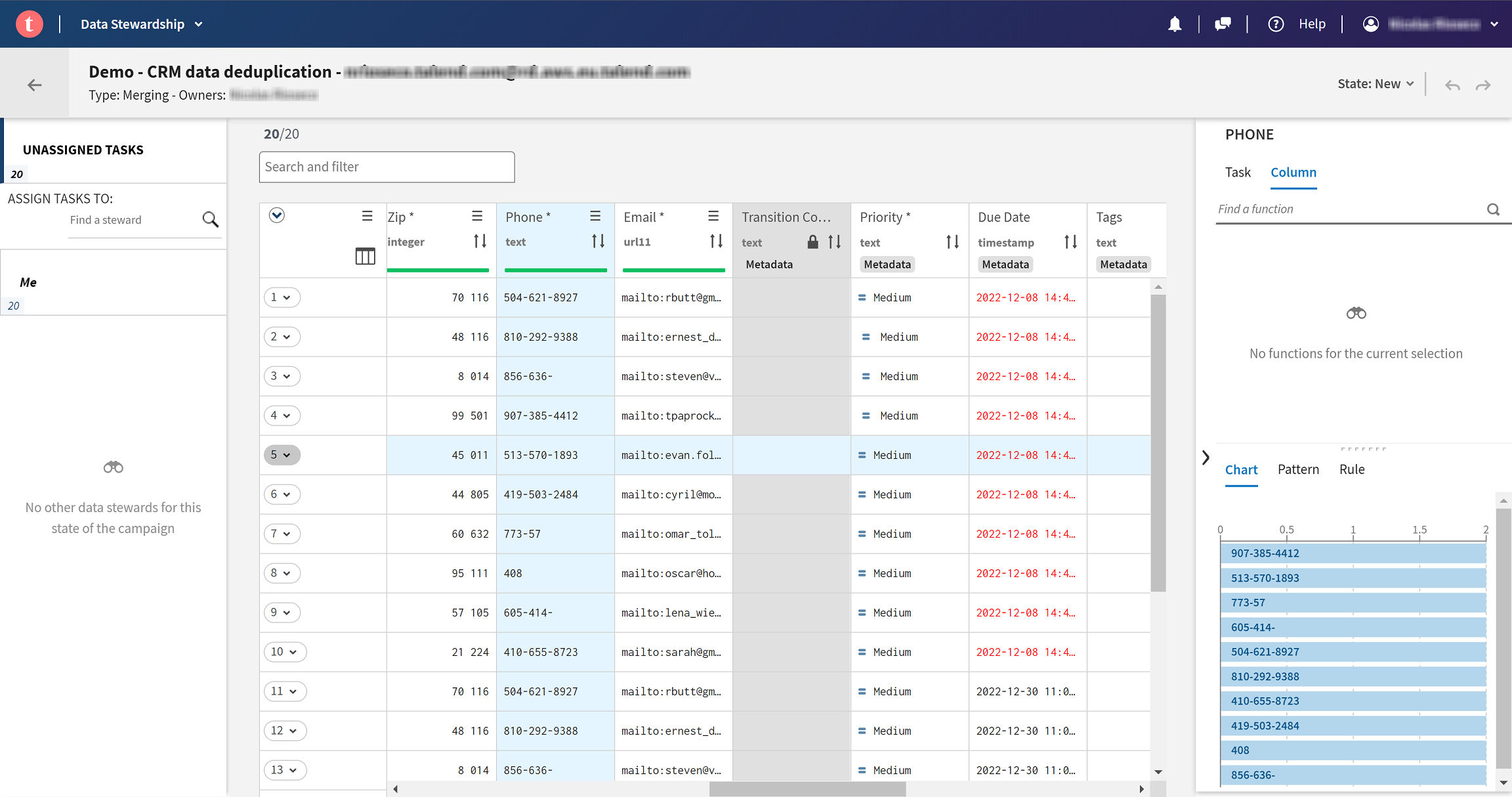Click the undo arrow icon

coord(1452,85)
